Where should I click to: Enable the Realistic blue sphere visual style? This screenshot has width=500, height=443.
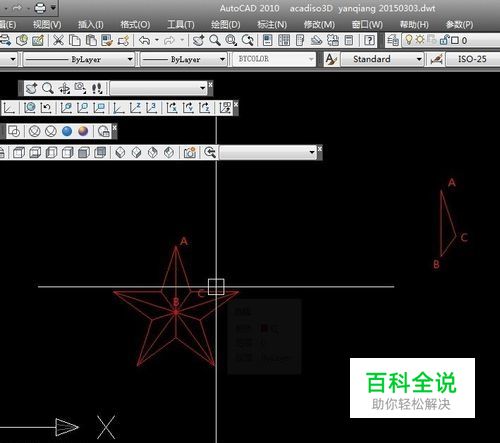click(67, 131)
